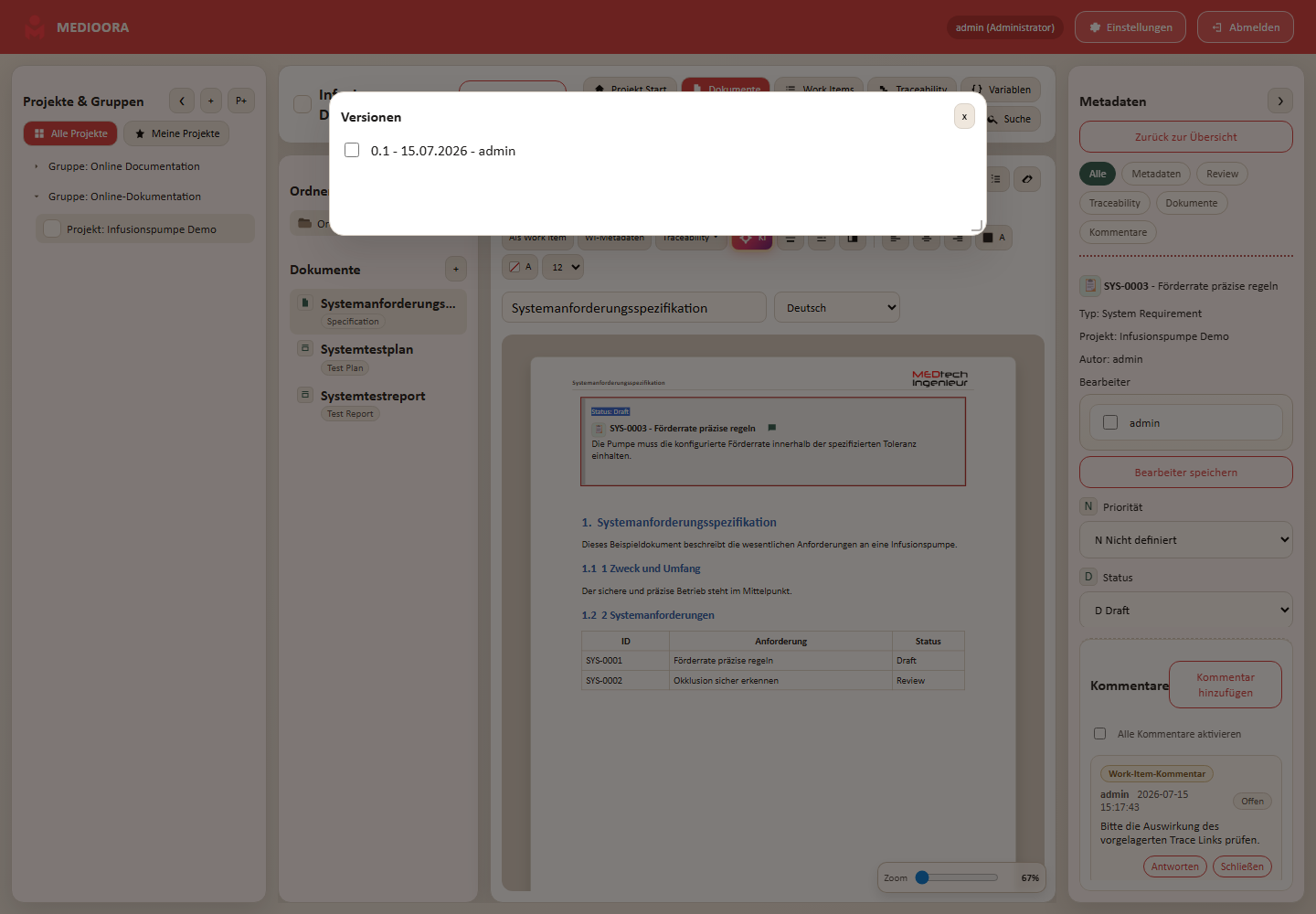1316x914 pixels.
Task: Align text center
Action: pyautogui.click(x=927, y=238)
